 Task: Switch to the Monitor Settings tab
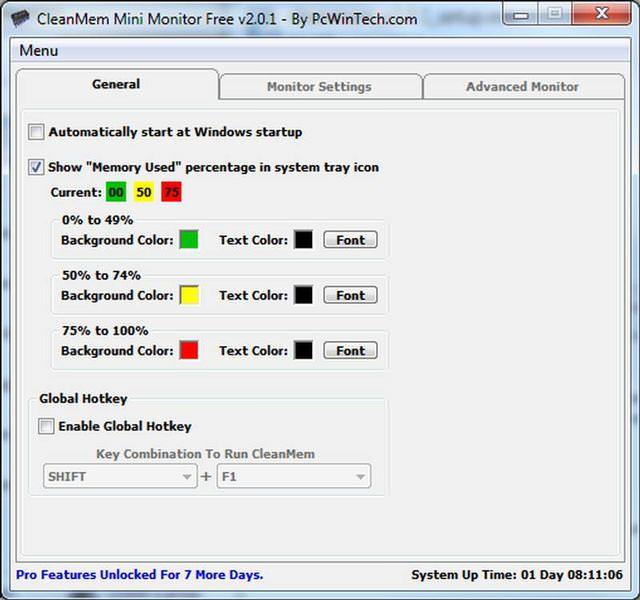pyautogui.click(x=320, y=87)
